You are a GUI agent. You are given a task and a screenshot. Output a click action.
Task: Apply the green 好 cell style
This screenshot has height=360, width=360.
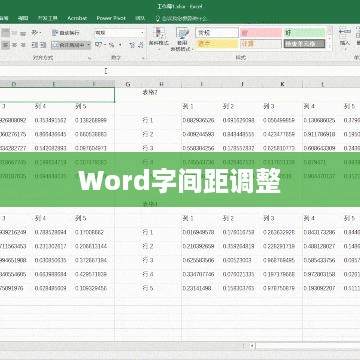(x=305, y=33)
